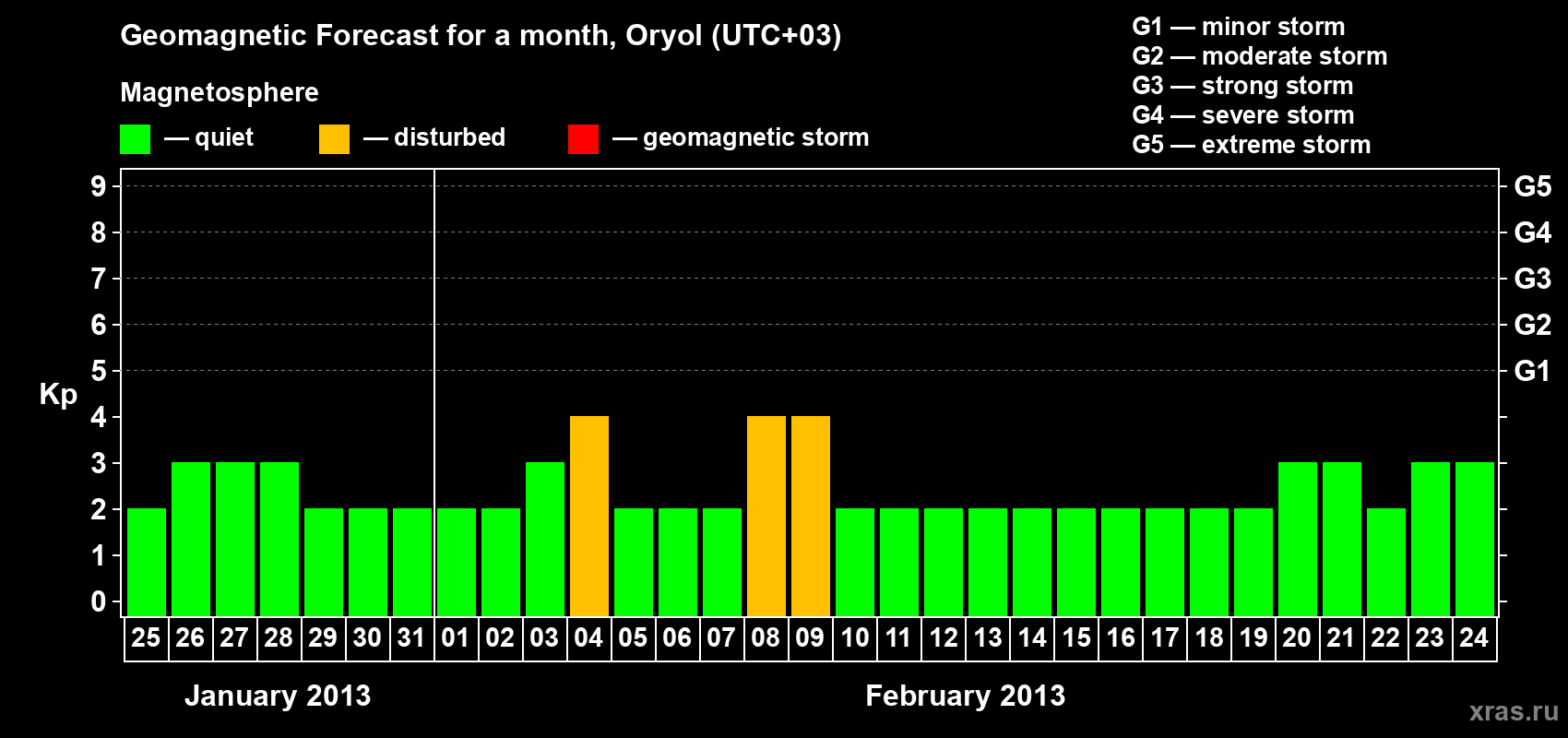Click the G2 right axis label
The width and height of the screenshot is (1568, 738).
1533,325
